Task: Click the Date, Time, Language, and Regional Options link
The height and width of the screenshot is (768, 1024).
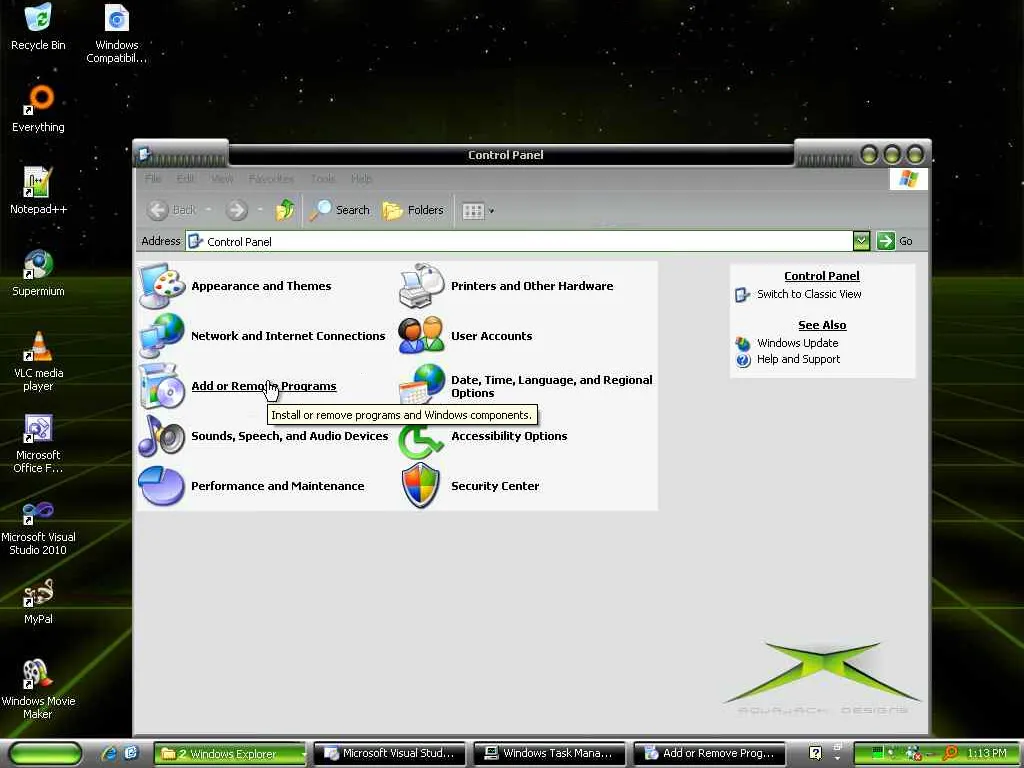Action: tap(551, 386)
